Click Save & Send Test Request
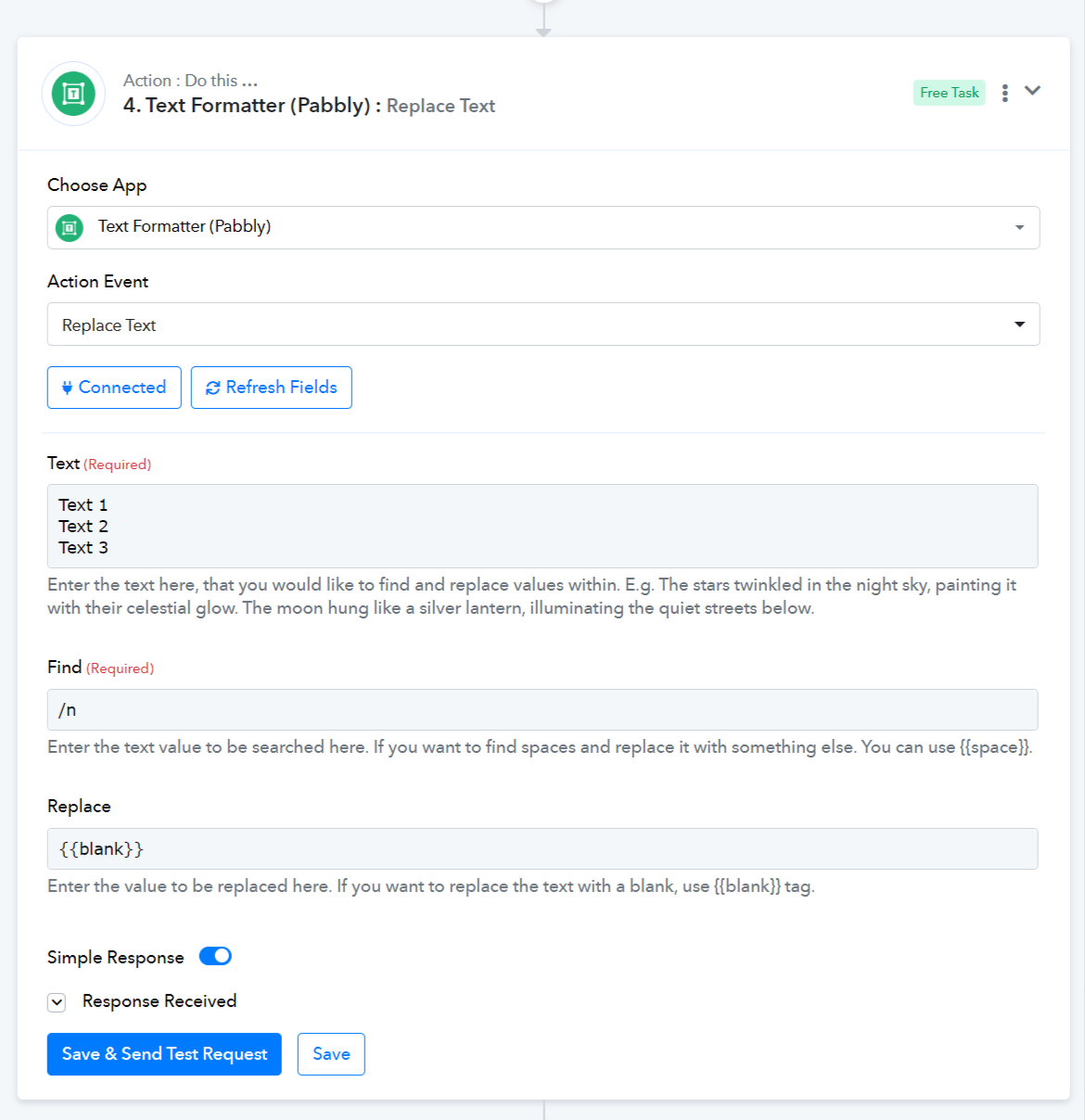 [164, 1054]
